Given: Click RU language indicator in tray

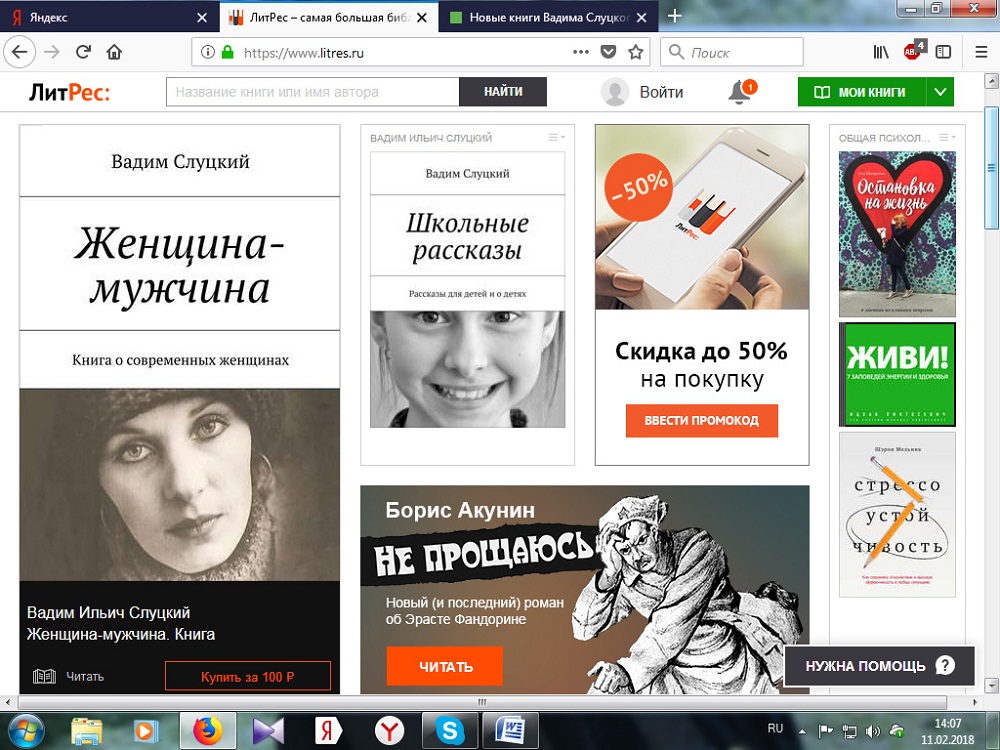Looking at the screenshot, I should [775, 728].
